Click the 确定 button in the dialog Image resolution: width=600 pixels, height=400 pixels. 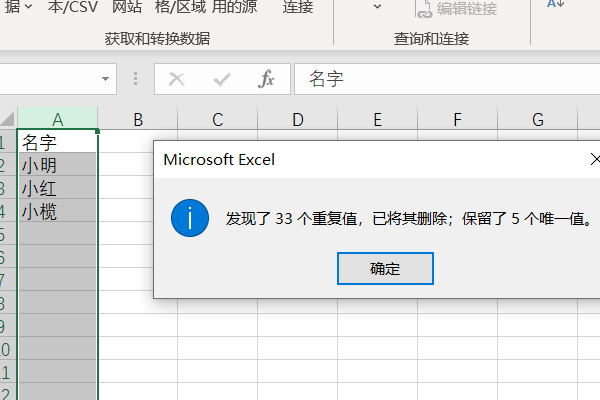(x=385, y=268)
